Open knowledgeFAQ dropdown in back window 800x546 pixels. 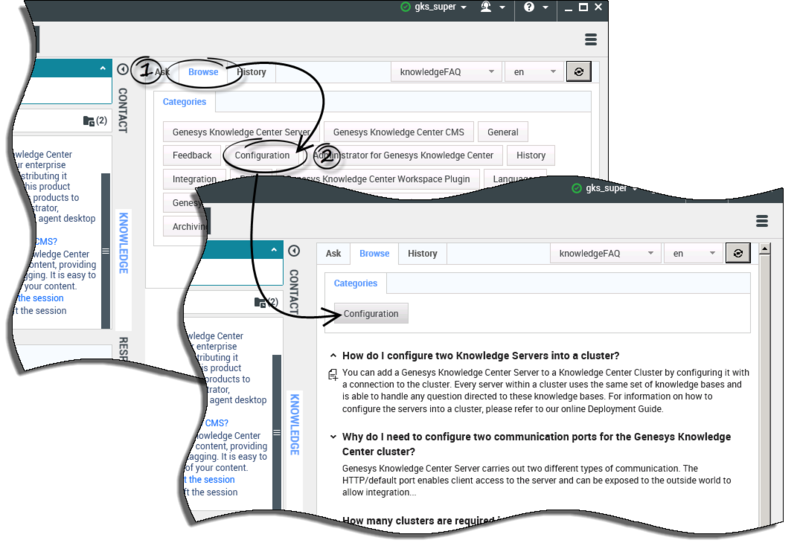[446, 72]
